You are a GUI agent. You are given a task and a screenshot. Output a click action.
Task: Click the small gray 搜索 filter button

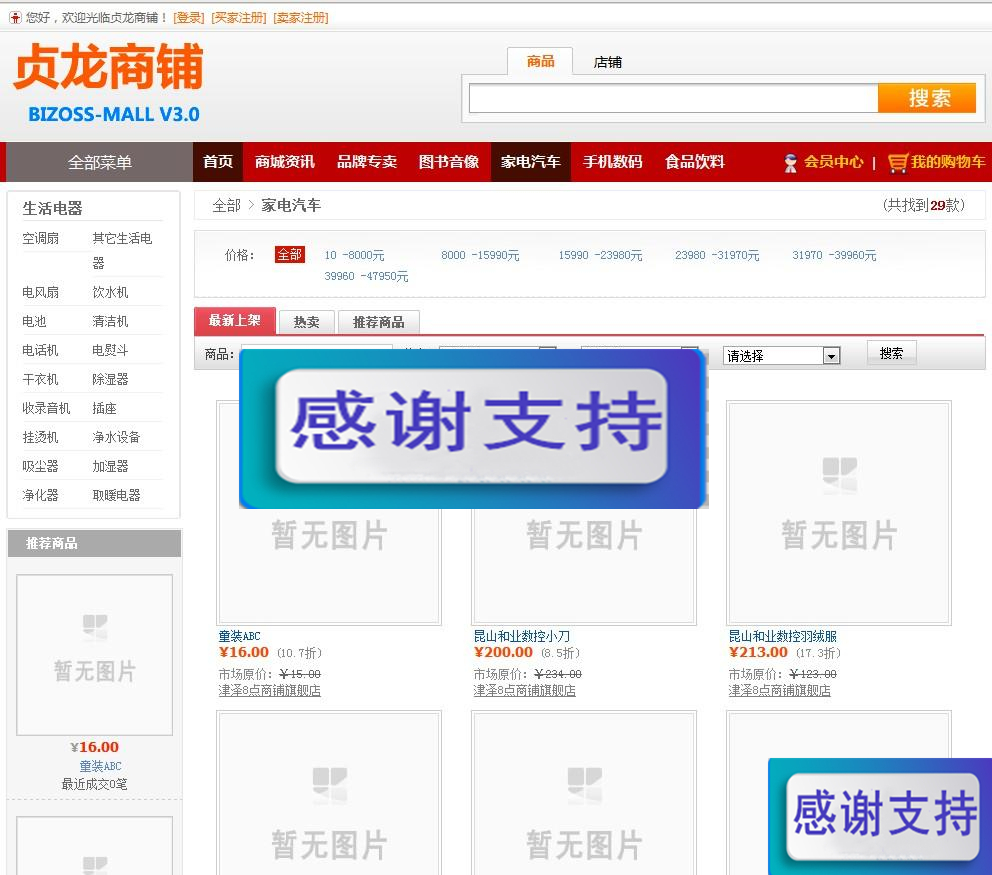coord(891,353)
